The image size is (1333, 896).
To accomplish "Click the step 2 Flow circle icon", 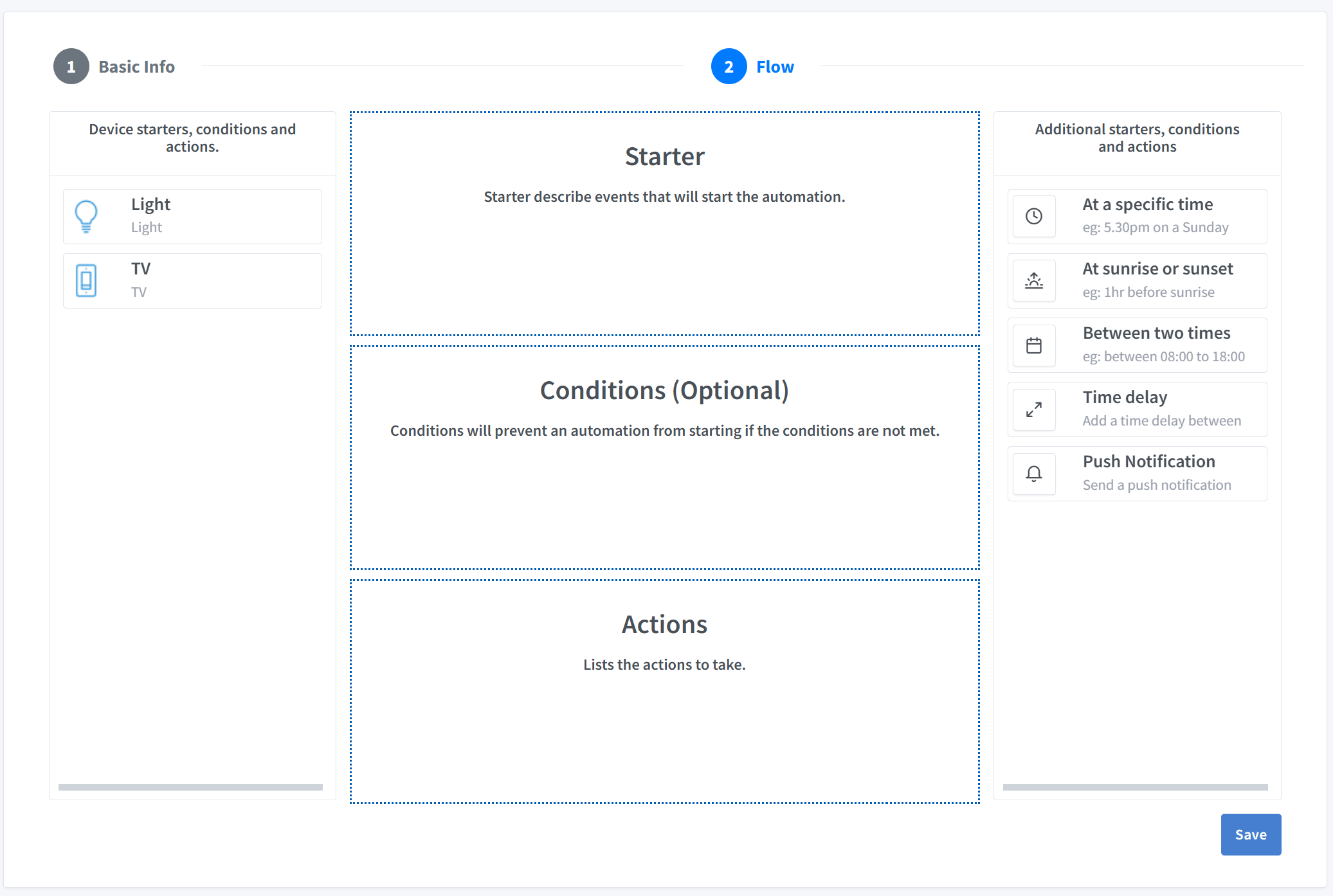I will pyautogui.click(x=729, y=66).
